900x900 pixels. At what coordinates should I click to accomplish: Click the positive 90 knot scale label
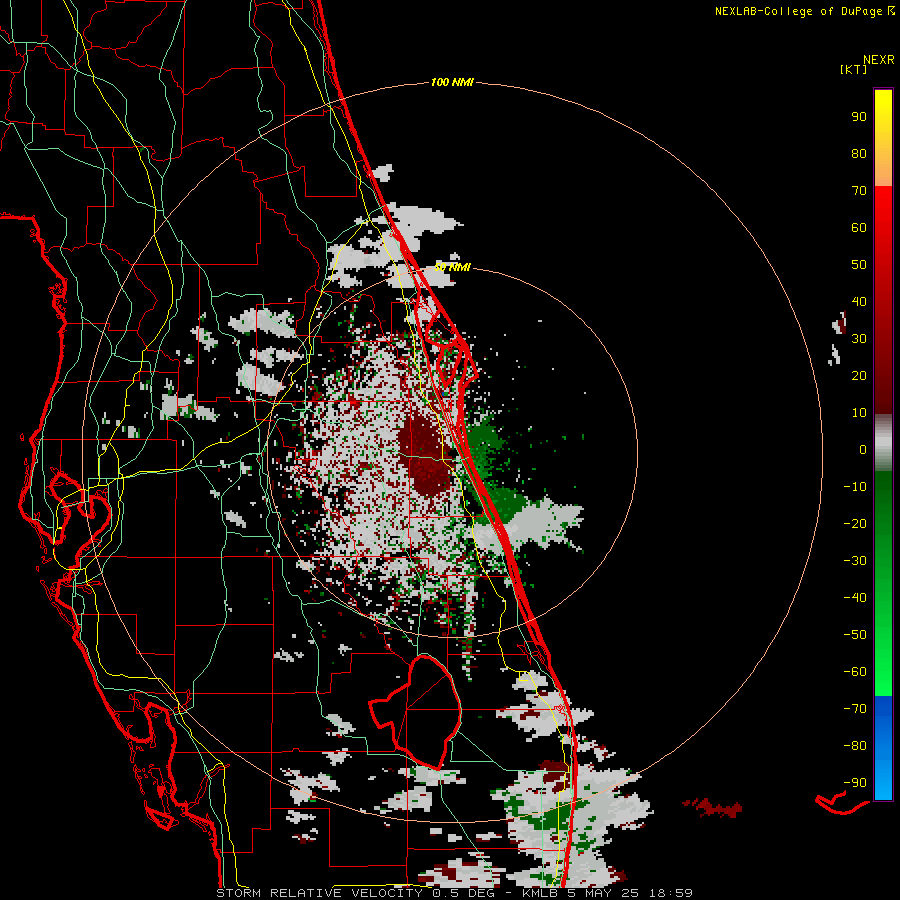(x=859, y=117)
